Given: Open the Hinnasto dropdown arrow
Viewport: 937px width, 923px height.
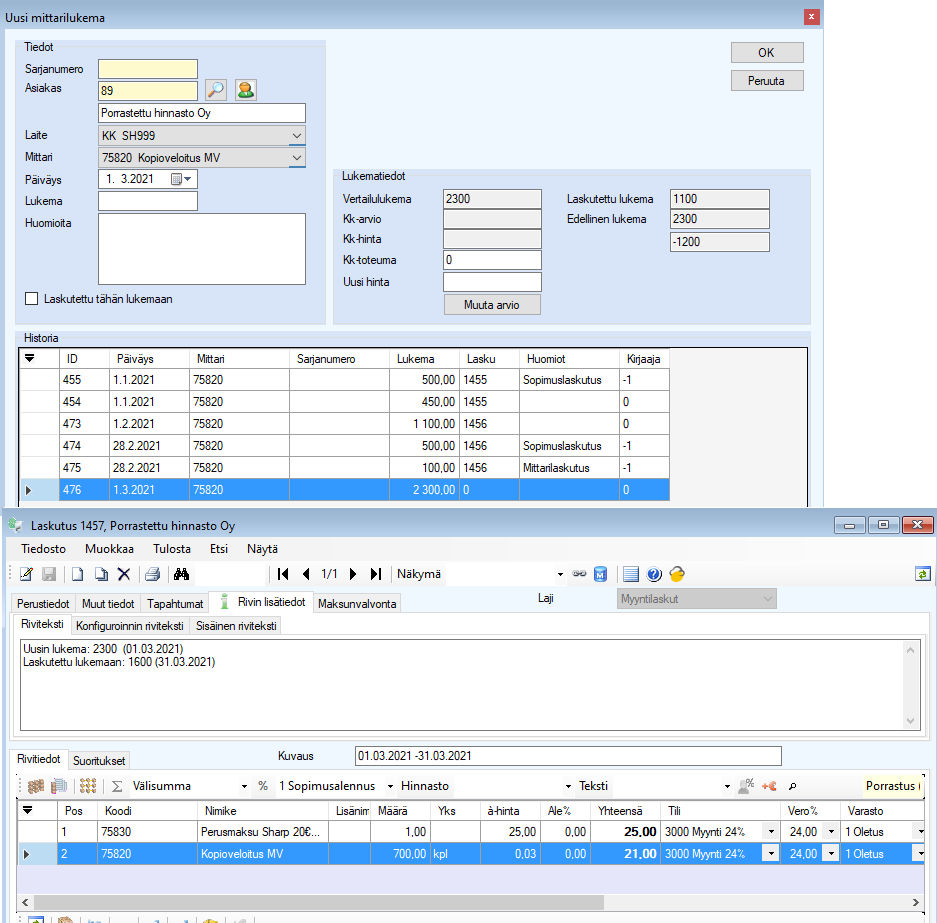Looking at the screenshot, I should [568, 787].
